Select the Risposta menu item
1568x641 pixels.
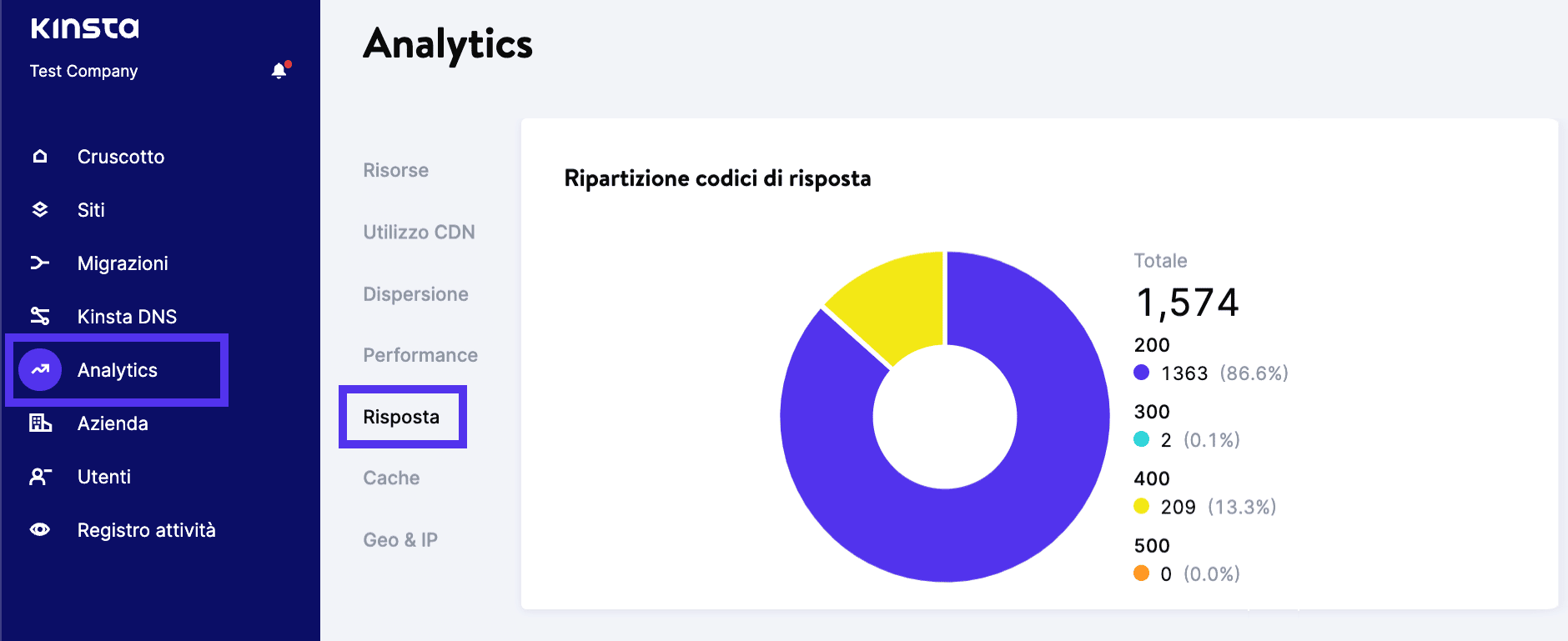point(401,417)
